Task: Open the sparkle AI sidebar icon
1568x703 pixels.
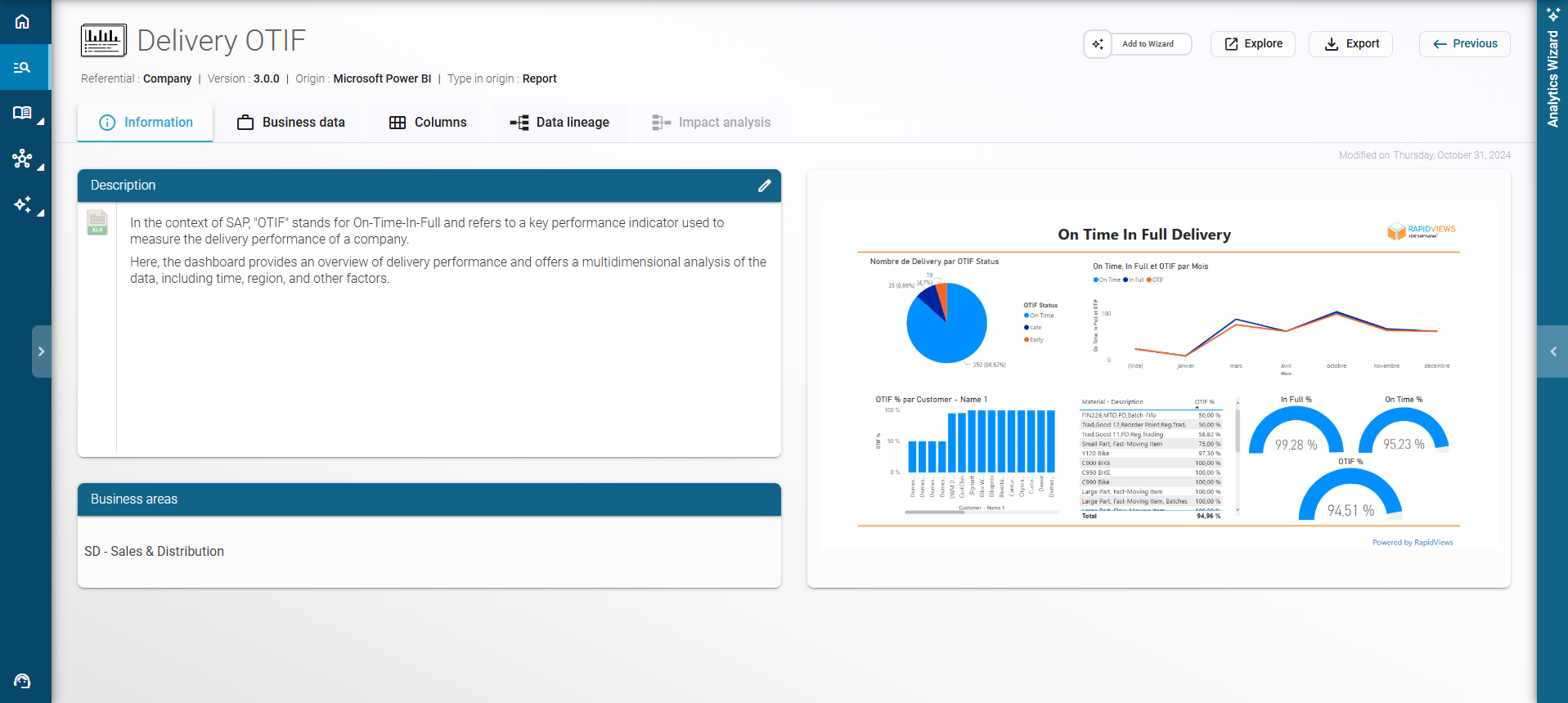Action: pos(22,204)
